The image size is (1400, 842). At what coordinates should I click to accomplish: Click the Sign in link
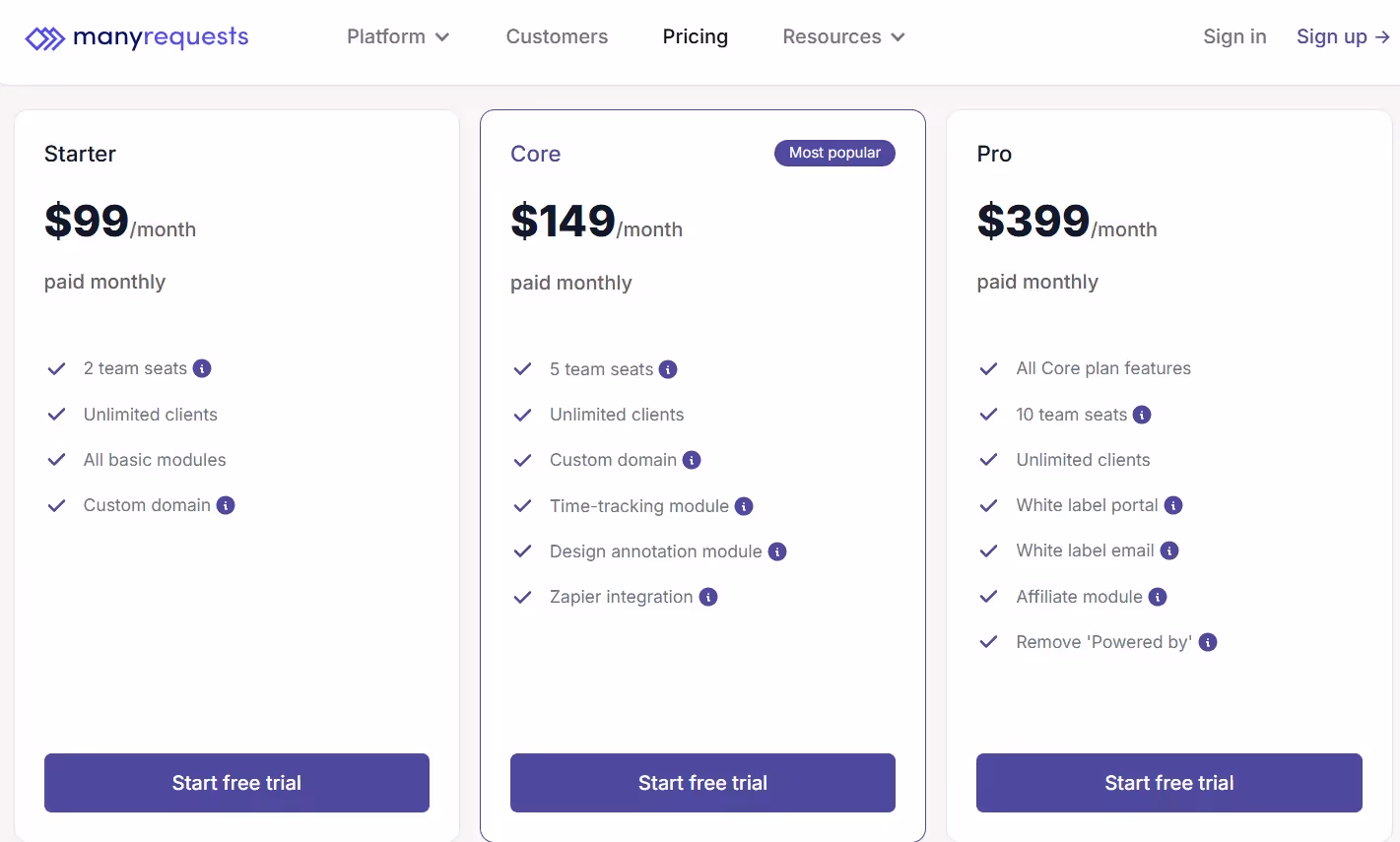[1234, 36]
